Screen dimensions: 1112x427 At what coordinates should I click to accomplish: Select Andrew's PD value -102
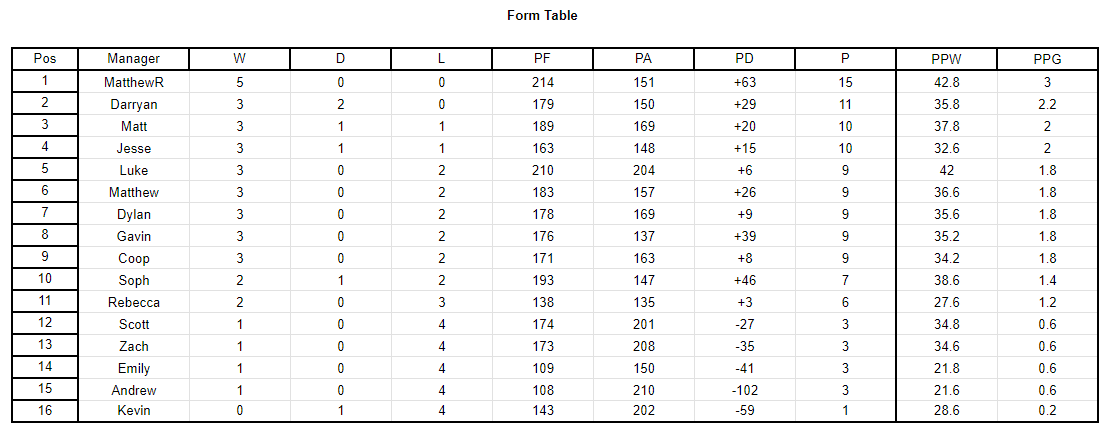click(x=745, y=390)
